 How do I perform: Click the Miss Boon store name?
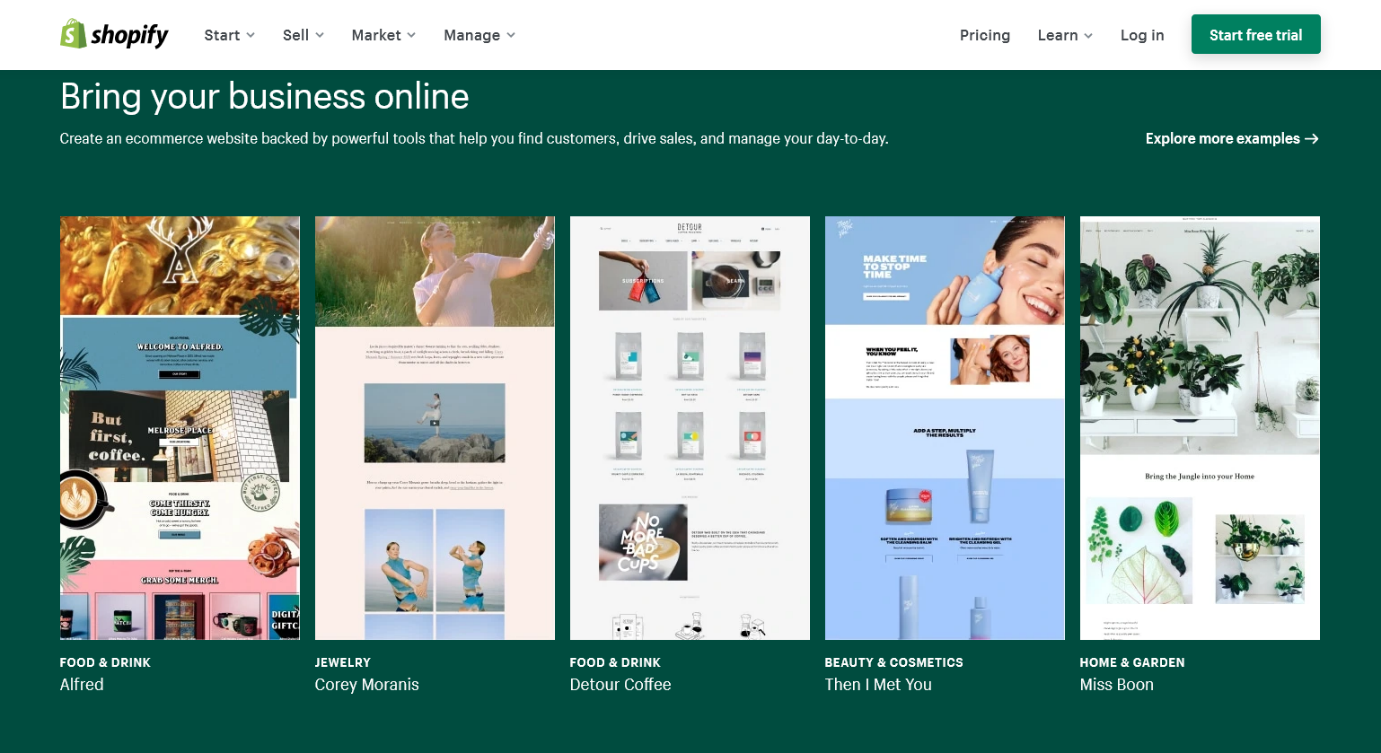coord(1116,685)
